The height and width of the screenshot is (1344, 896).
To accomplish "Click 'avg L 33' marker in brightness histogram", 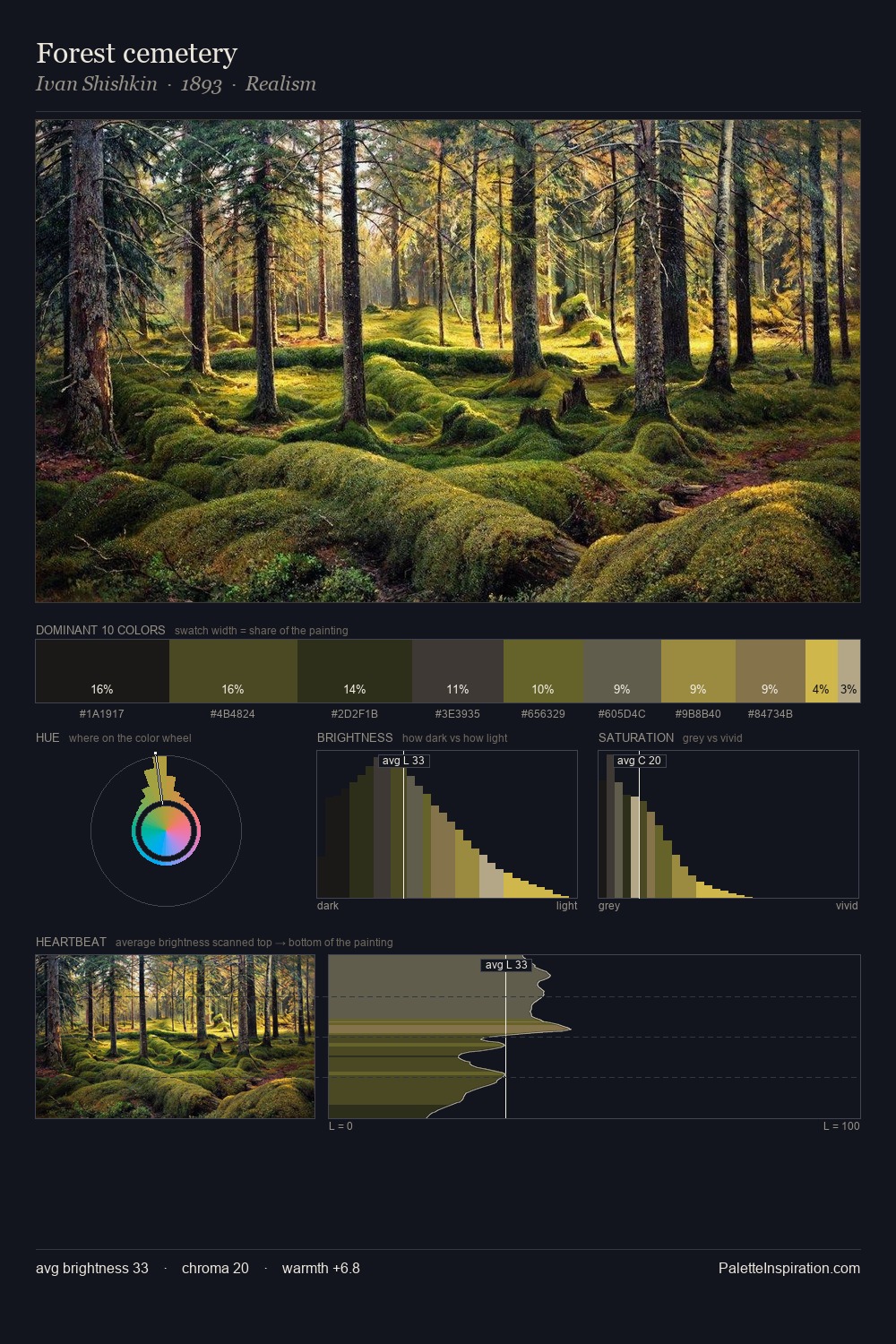I will click(403, 761).
